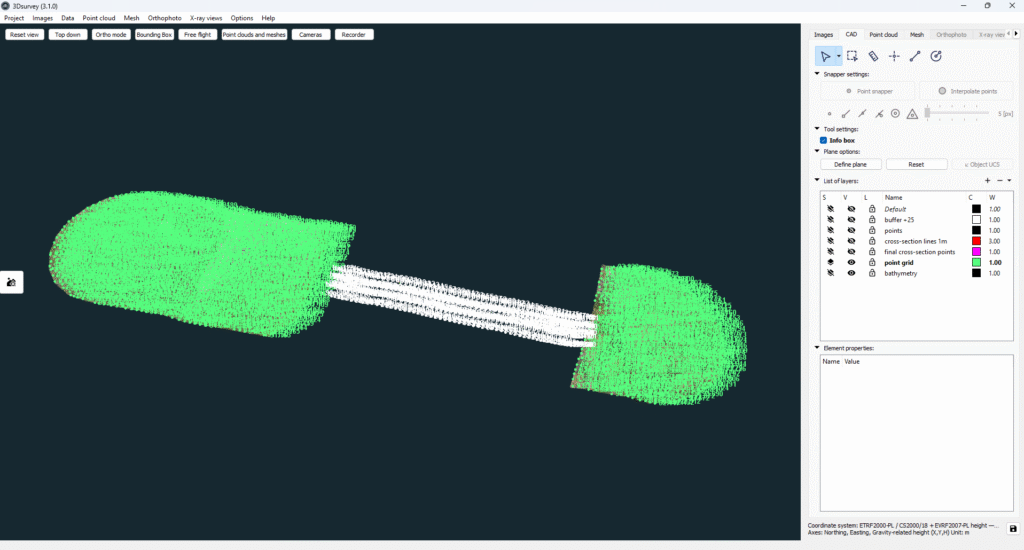Switch to the Images tab
1024x550 pixels.
[x=823, y=35]
